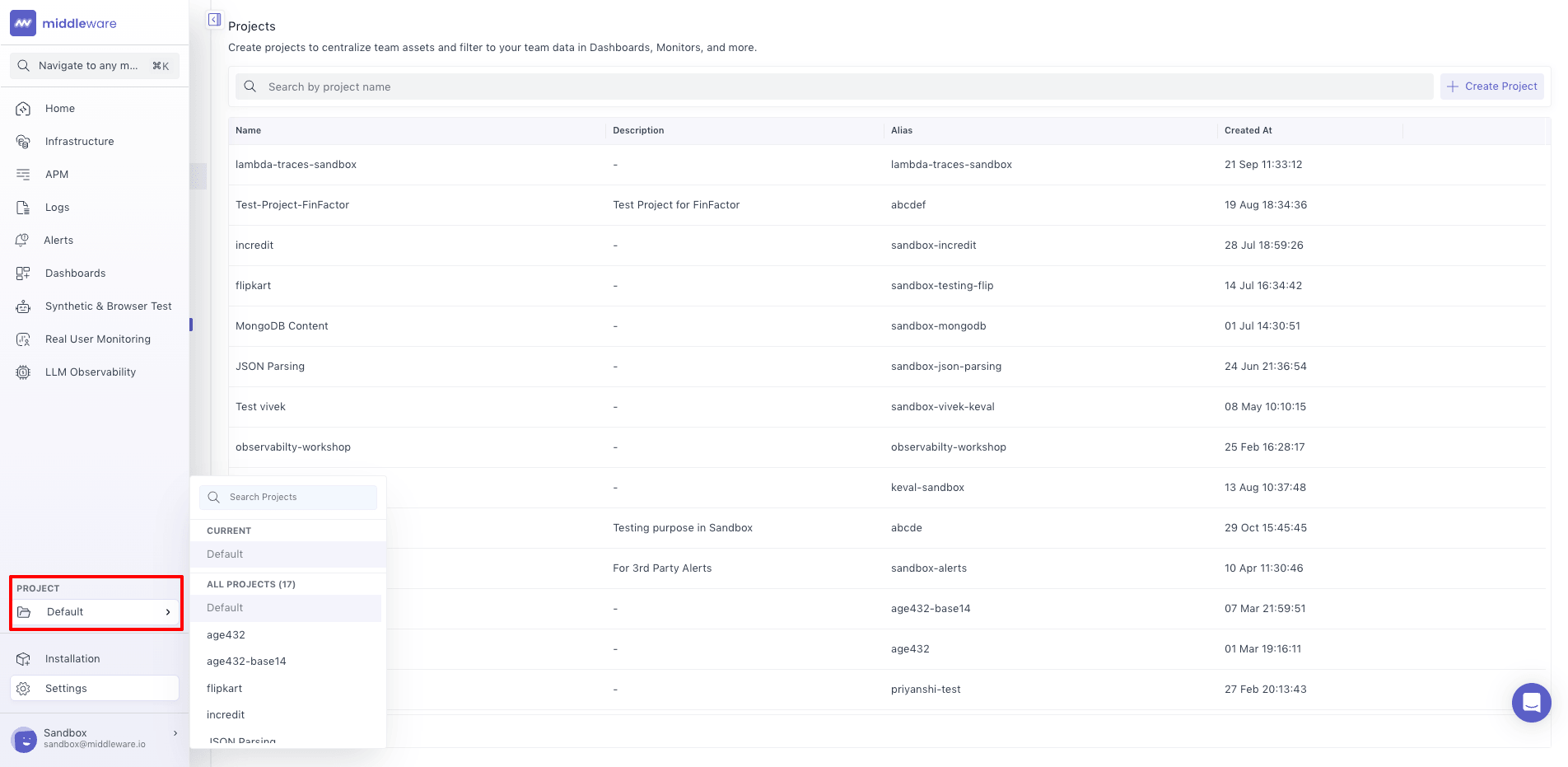Open the chat support bubble
1568x767 pixels.
click(1532, 703)
